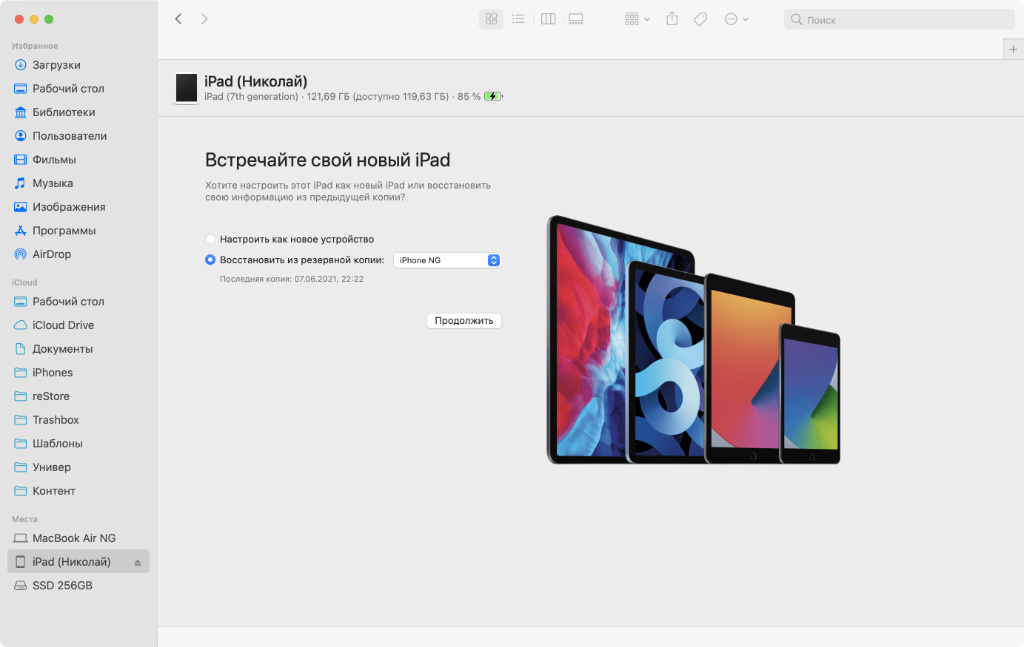Add a new tab with plus button
Screen dimensions: 1024x647
point(1013,49)
